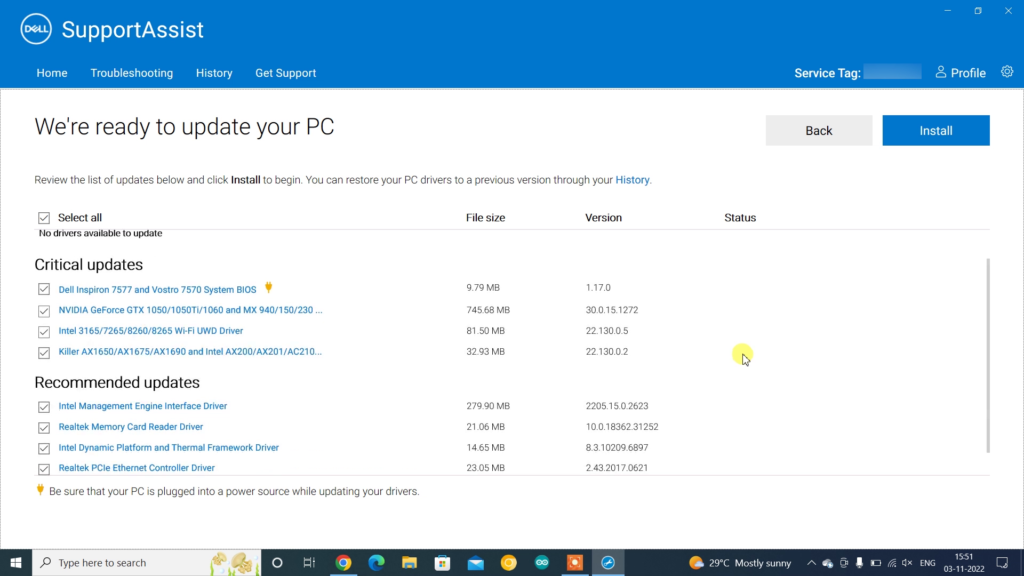
Task: Open Task View in taskbar
Action: click(309, 562)
